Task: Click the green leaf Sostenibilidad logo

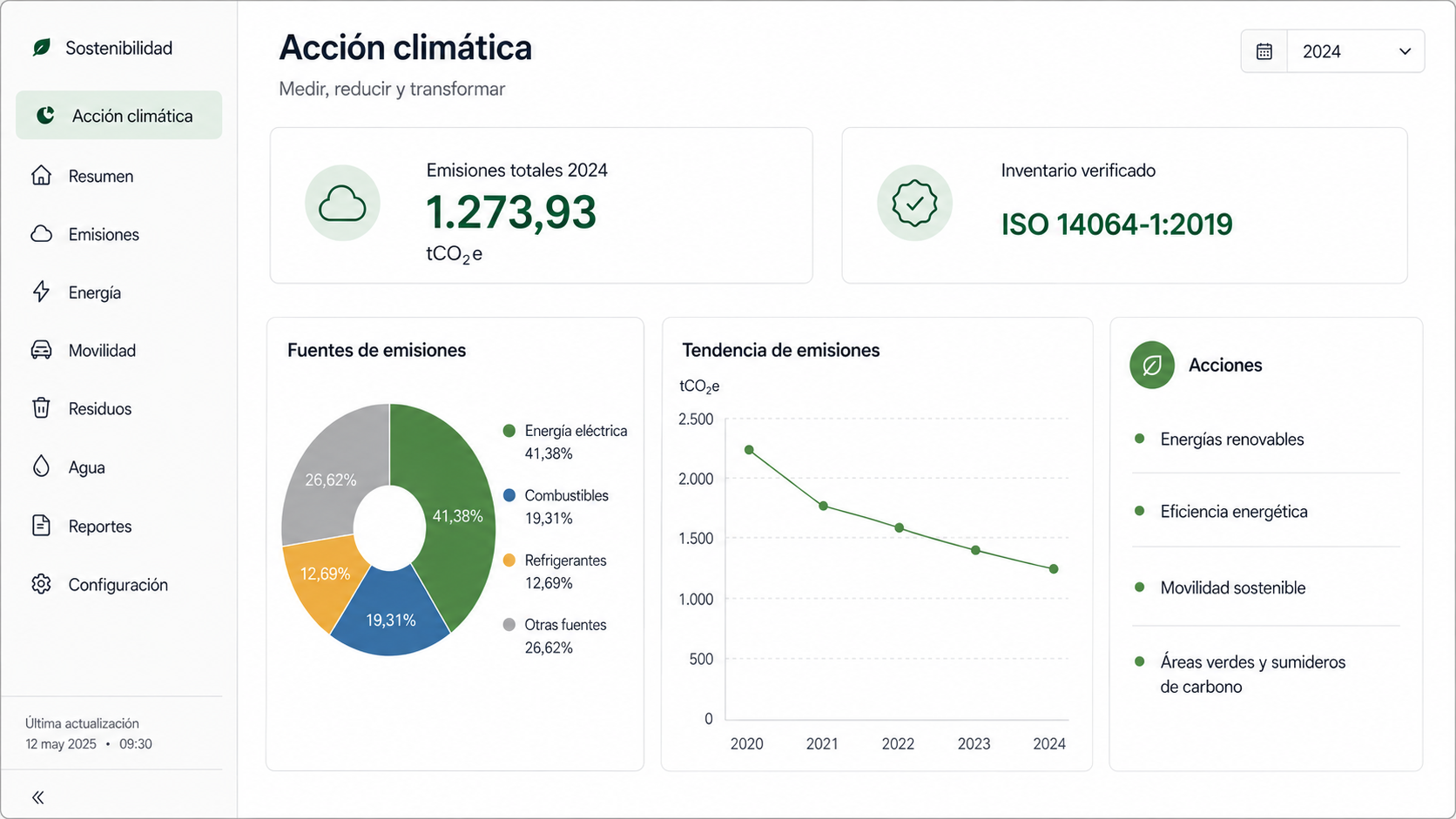Action: pos(41,48)
